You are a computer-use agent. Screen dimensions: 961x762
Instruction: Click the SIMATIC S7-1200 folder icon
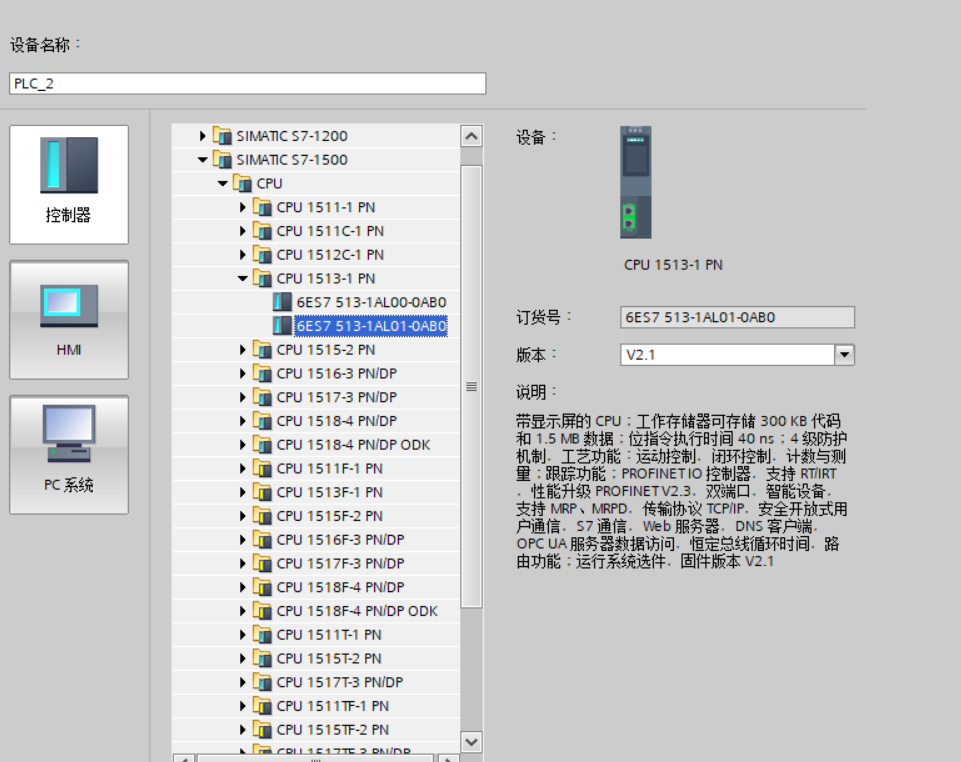(222, 136)
